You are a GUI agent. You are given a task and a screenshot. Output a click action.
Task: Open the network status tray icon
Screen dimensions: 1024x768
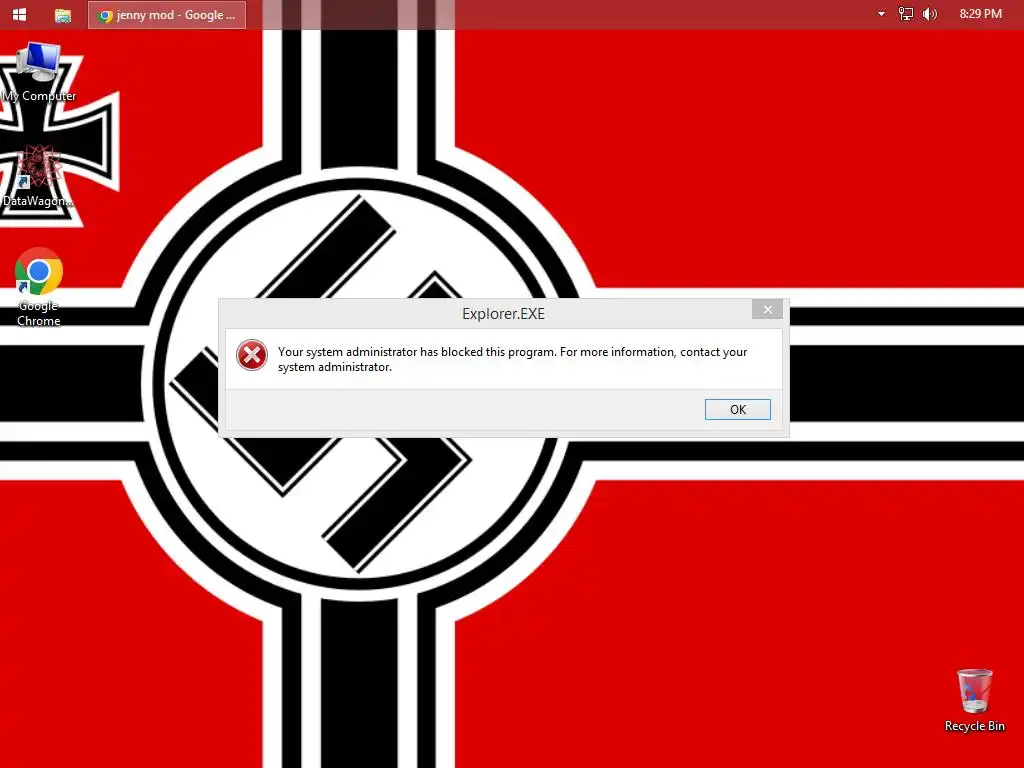pyautogui.click(x=905, y=14)
